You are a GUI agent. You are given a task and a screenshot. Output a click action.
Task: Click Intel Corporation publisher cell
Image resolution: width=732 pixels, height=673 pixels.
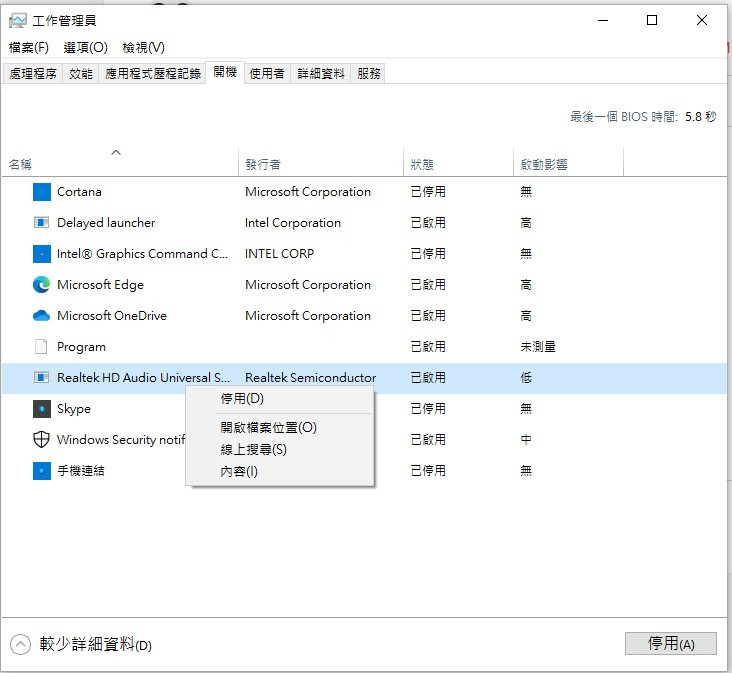[x=293, y=223]
